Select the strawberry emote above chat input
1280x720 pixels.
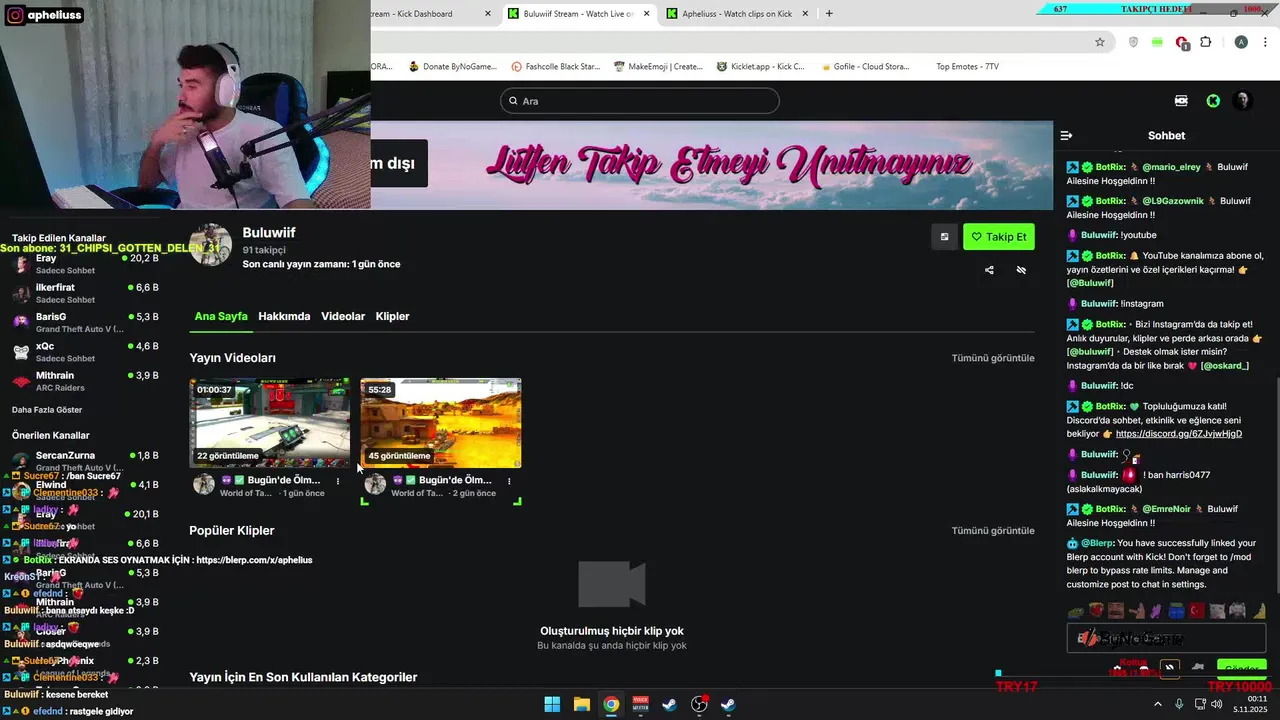tap(1096, 610)
